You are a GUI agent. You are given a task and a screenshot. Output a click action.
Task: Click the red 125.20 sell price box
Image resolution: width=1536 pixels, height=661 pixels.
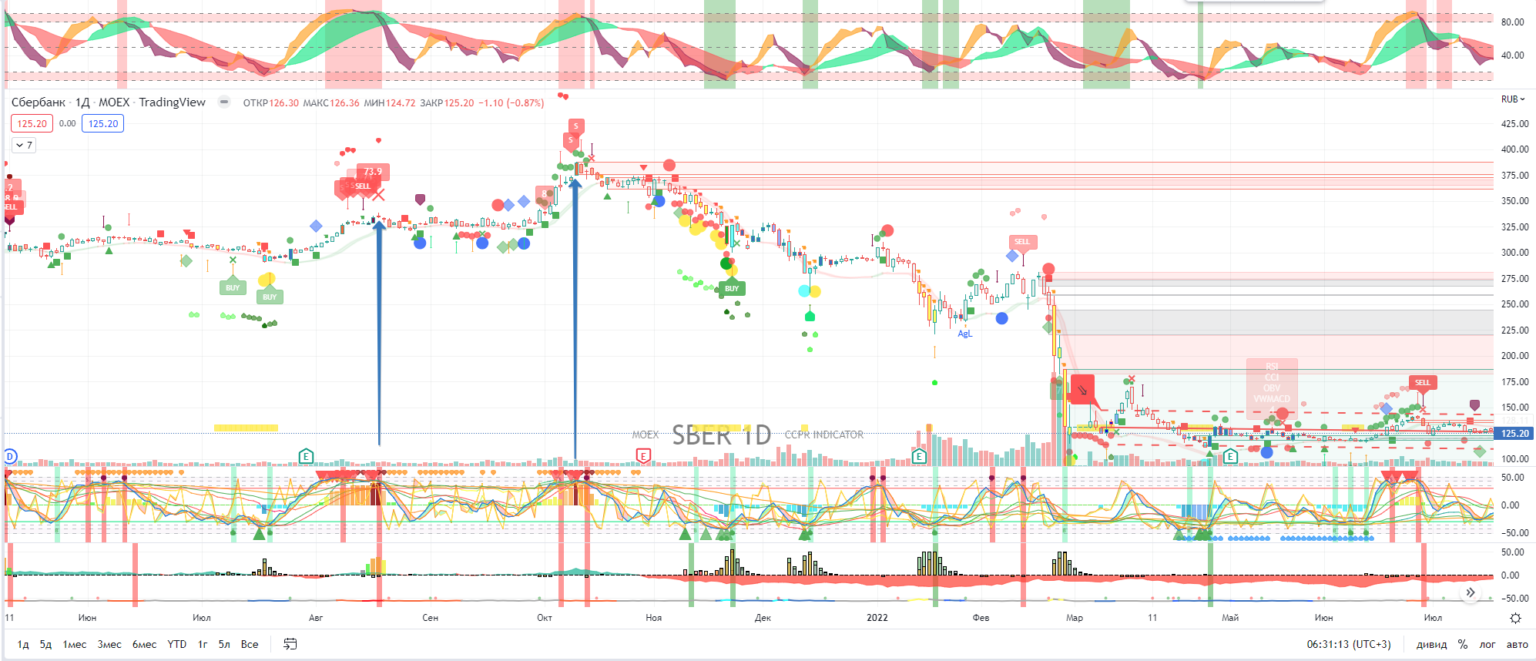point(30,123)
